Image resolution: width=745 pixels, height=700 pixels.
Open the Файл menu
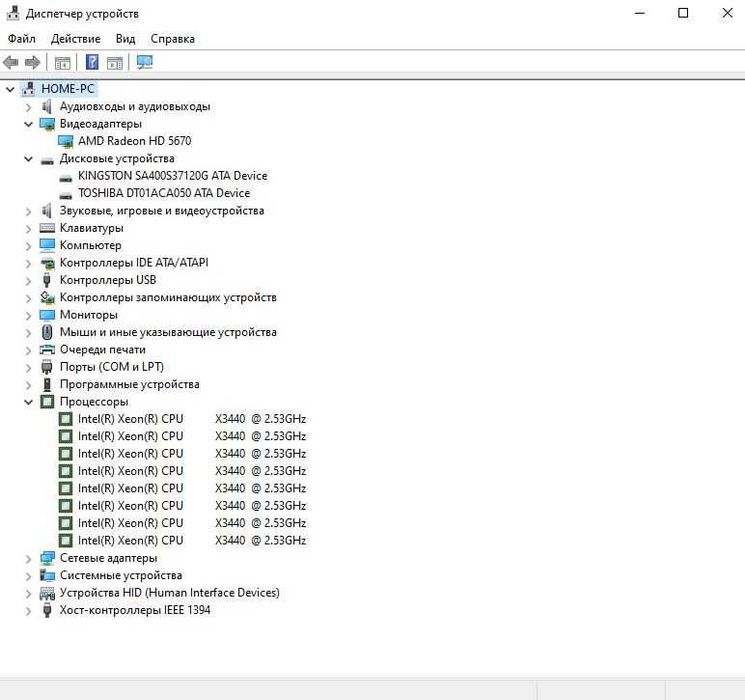[21, 38]
